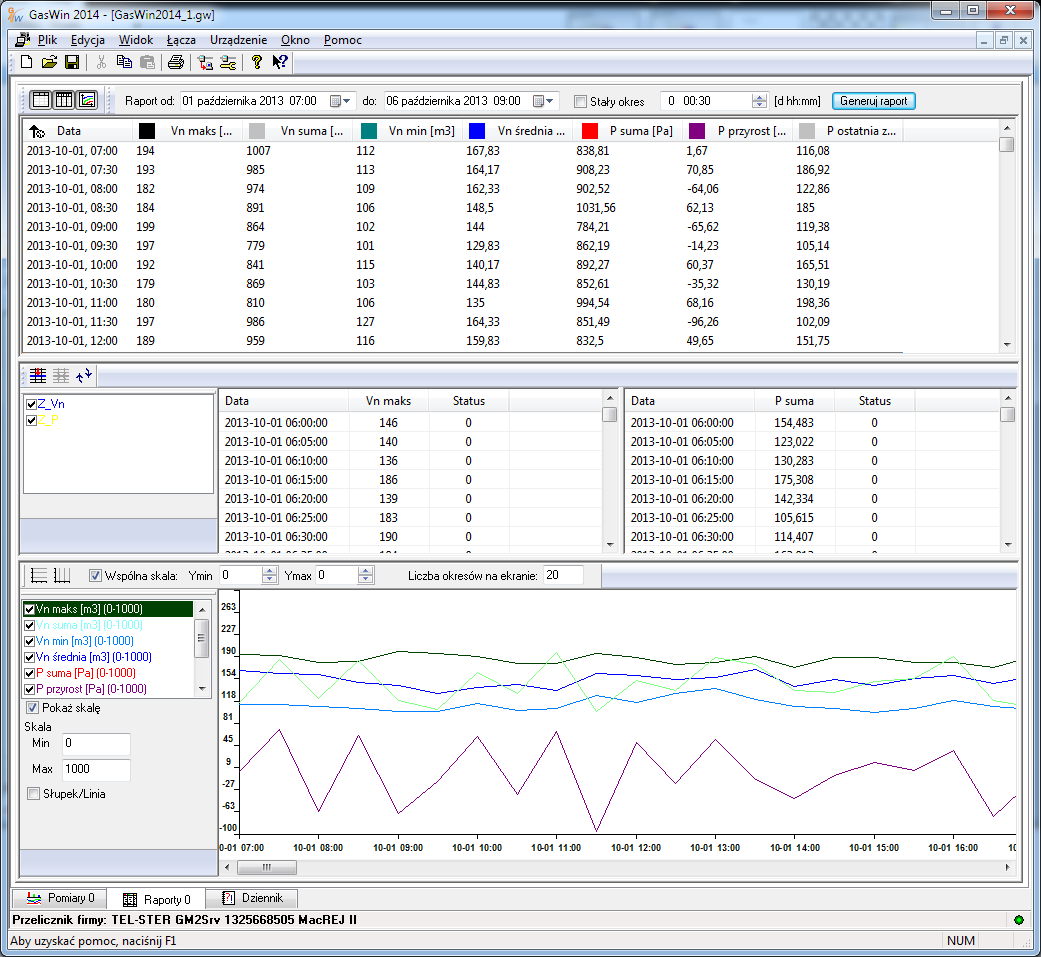Click the Copy icon in the toolbar
The image size is (1041, 957).
click(124, 62)
